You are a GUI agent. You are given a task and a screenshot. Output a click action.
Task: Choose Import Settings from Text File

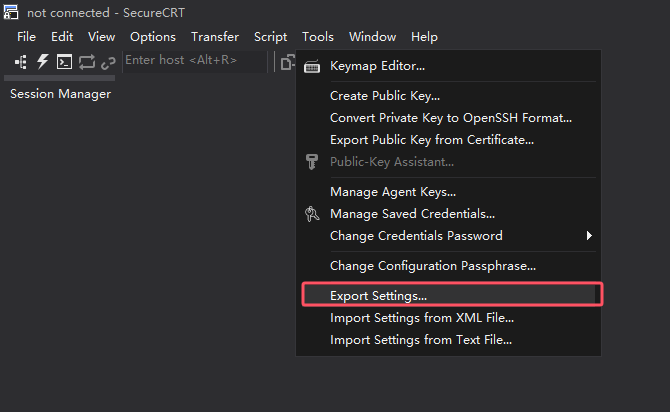(449, 340)
